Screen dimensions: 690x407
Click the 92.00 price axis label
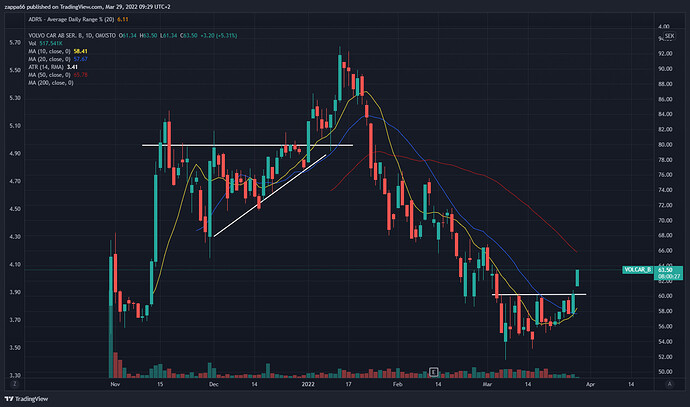(x=665, y=54)
